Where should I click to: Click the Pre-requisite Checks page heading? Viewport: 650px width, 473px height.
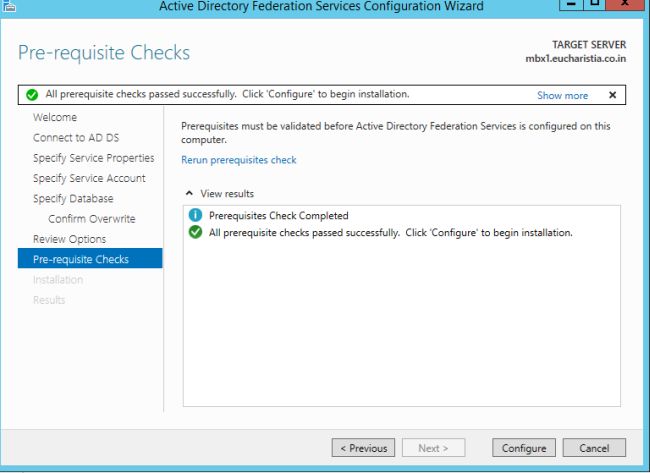click(x=104, y=53)
